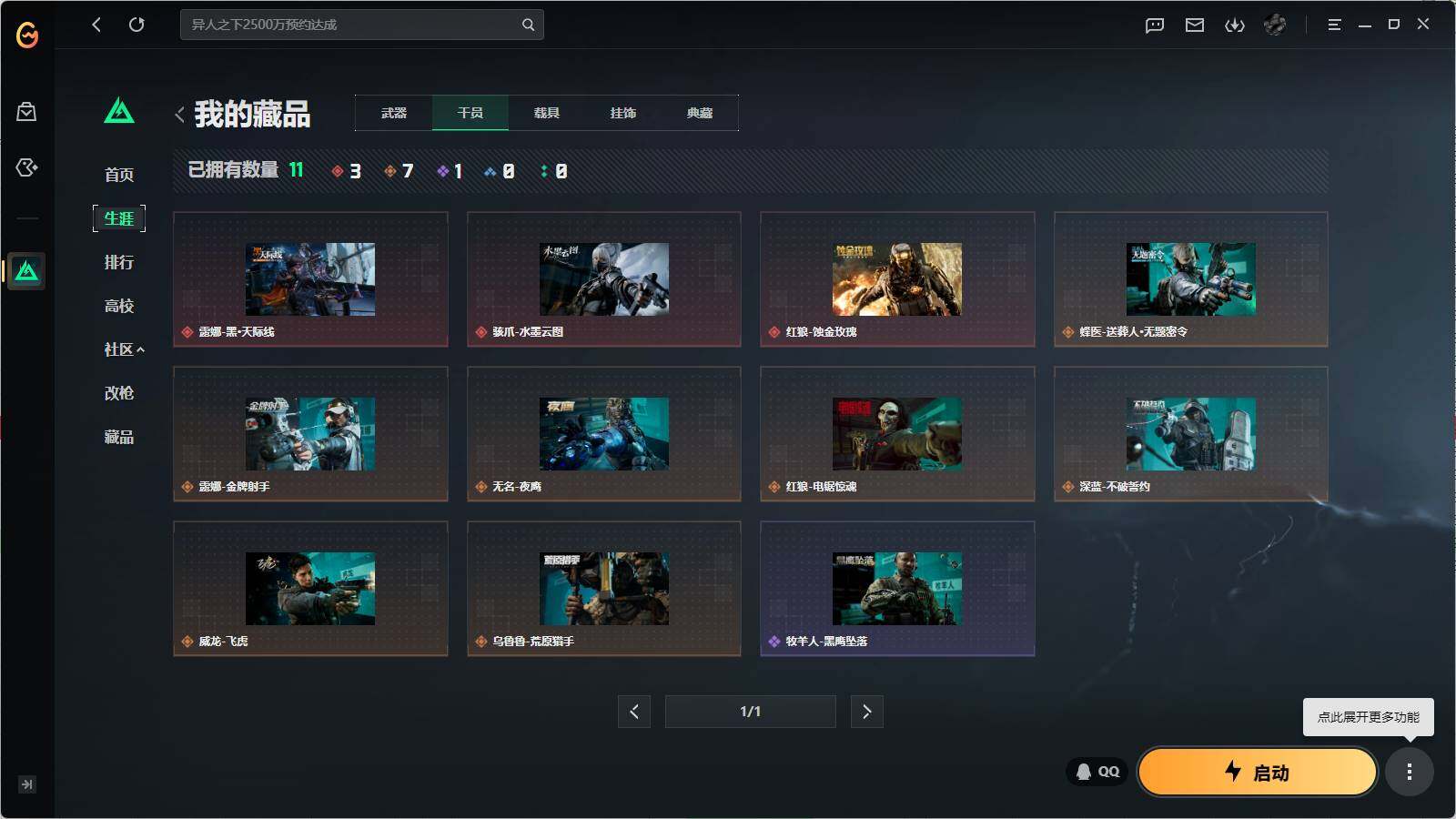
Task: Open 红狼-蚀金玫瑰 operator card
Action: tap(897, 279)
